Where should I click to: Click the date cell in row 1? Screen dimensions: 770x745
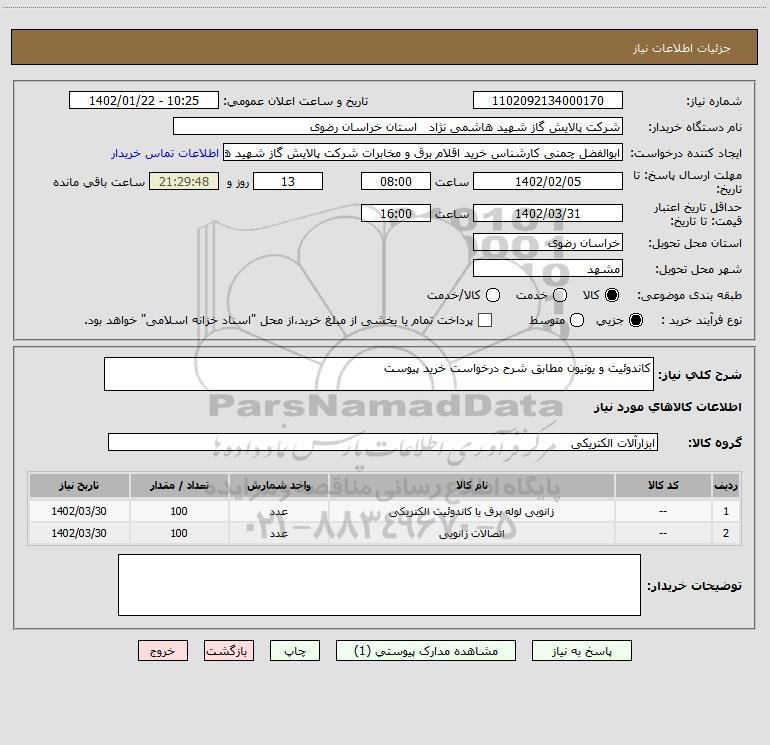tap(79, 511)
